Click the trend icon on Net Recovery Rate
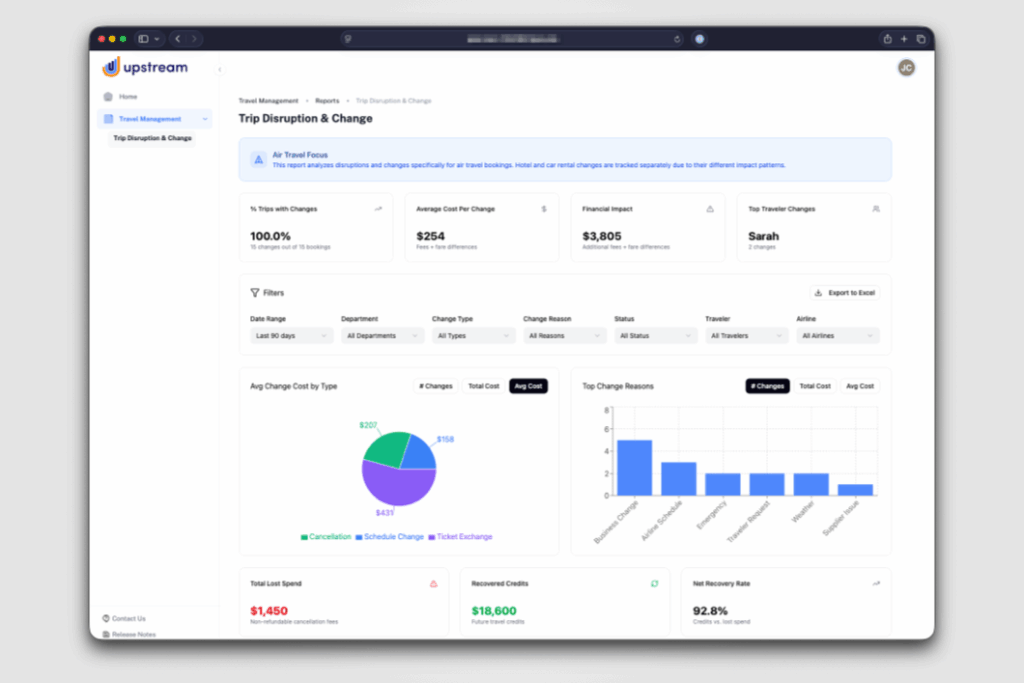The width and height of the screenshot is (1024, 683). (x=876, y=584)
